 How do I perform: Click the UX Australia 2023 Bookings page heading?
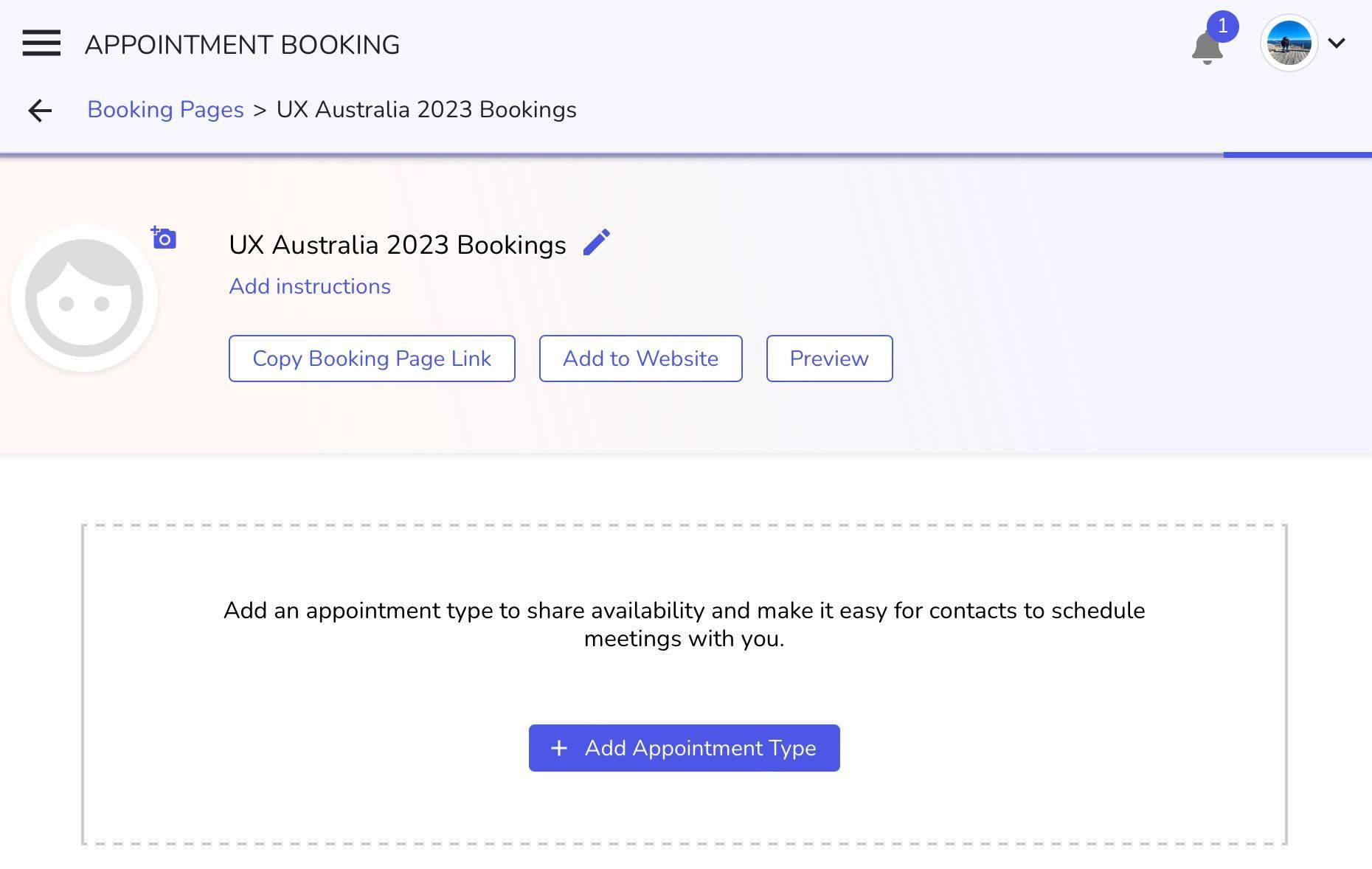tap(397, 245)
